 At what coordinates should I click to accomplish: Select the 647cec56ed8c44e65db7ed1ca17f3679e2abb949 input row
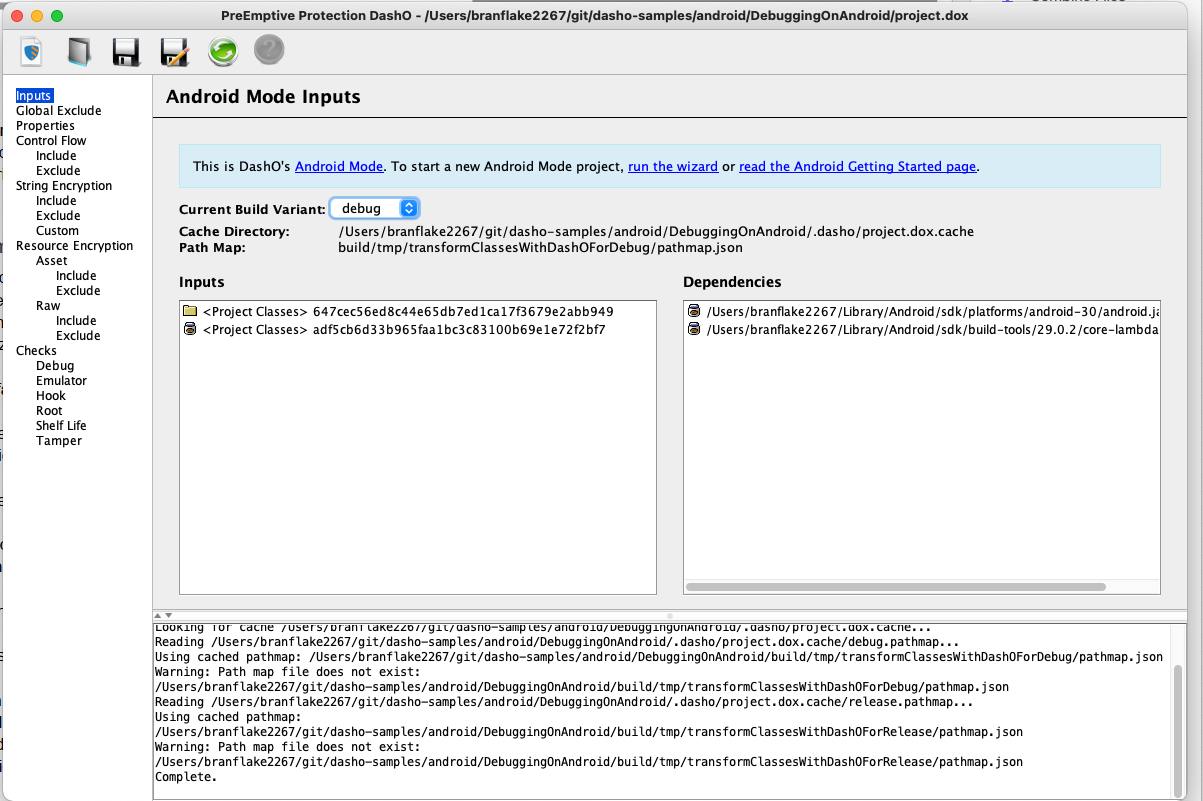(x=418, y=311)
